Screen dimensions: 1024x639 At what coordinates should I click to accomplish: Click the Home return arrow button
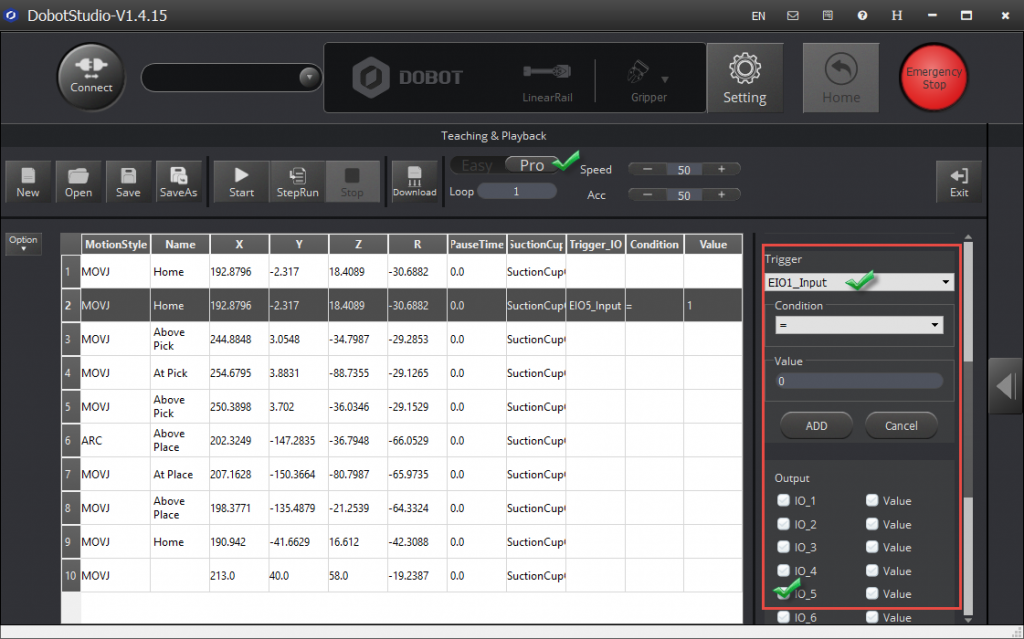click(840, 78)
